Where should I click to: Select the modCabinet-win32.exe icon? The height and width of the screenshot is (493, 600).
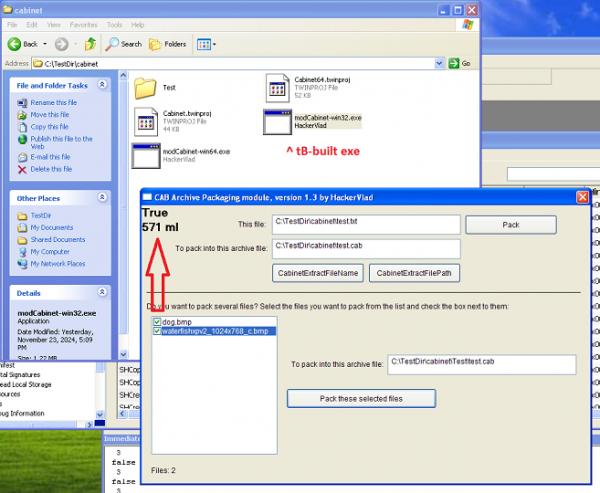[x=277, y=122]
